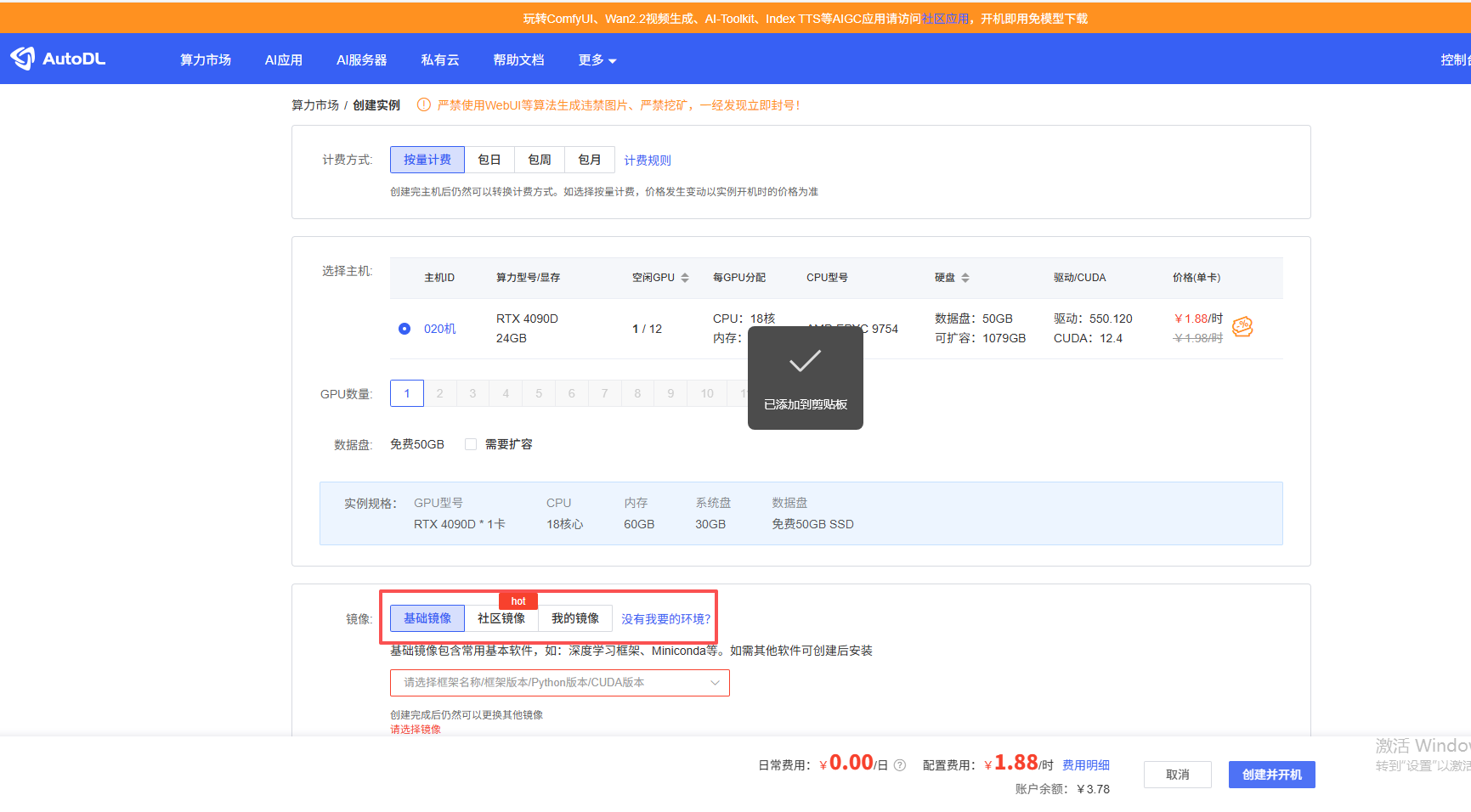
Task: Click the 创建并开机 button
Action: 1271,775
